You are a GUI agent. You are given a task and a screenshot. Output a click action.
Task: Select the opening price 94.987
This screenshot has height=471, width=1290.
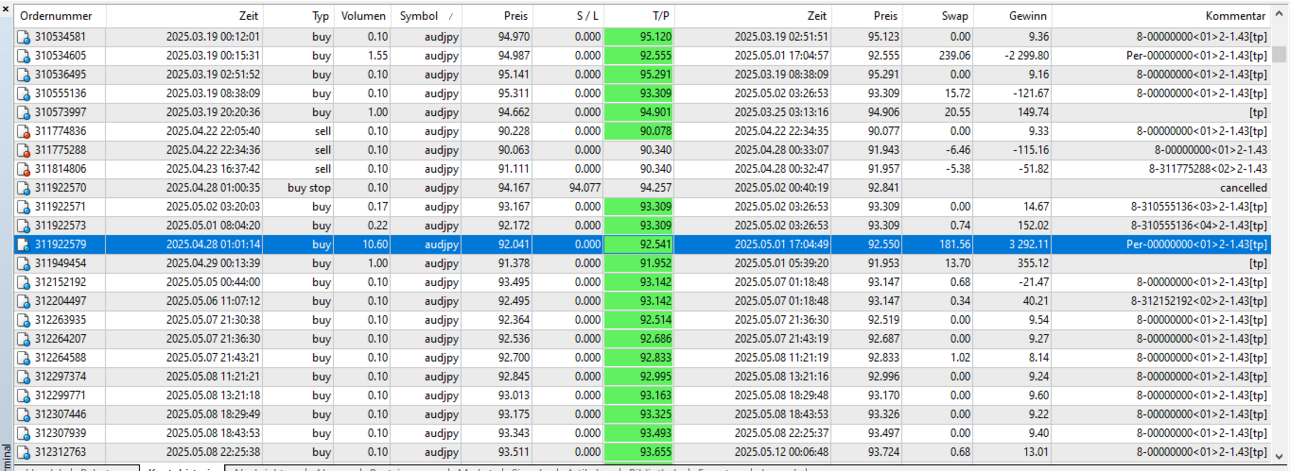[512, 56]
